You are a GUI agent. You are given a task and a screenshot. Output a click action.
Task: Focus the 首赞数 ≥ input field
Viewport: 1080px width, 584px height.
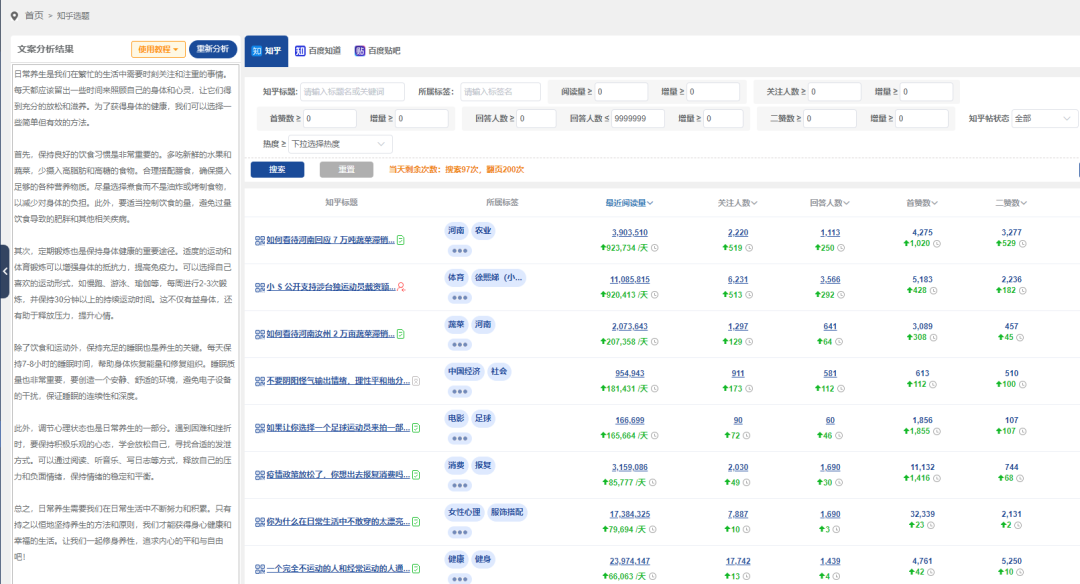pos(330,118)
